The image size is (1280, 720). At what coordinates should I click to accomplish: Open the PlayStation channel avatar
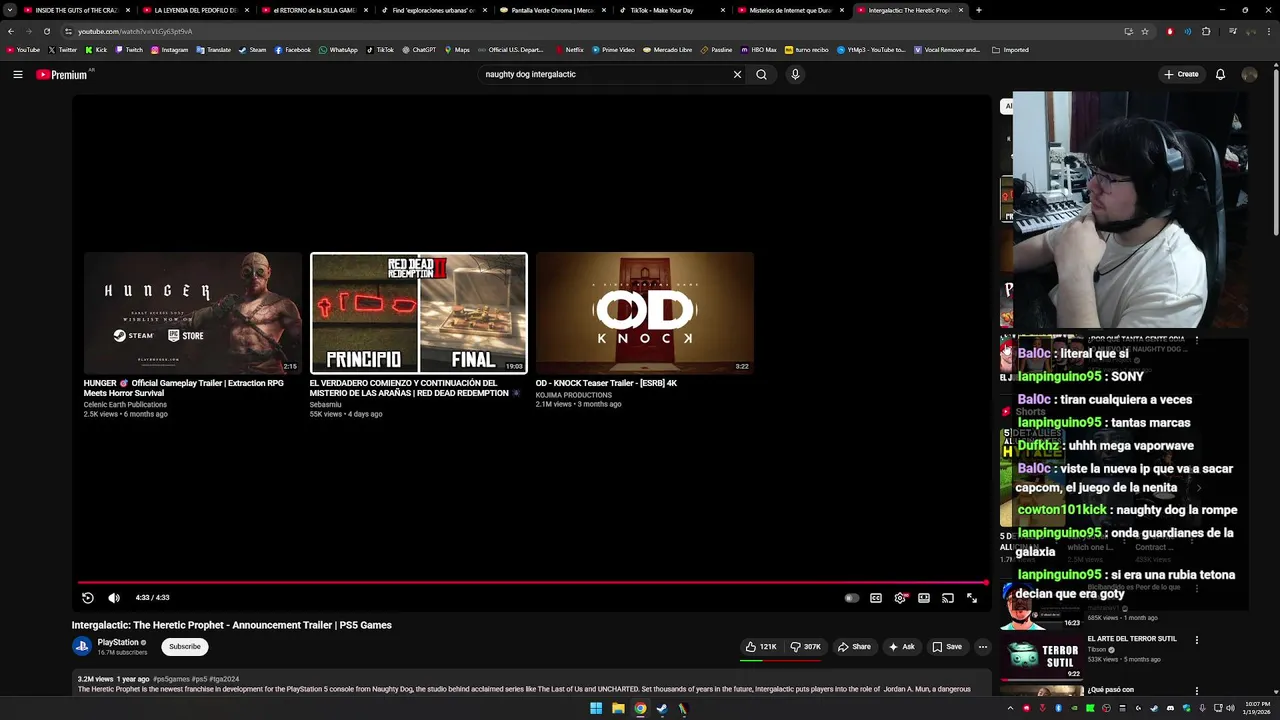[x=82, y=646]
